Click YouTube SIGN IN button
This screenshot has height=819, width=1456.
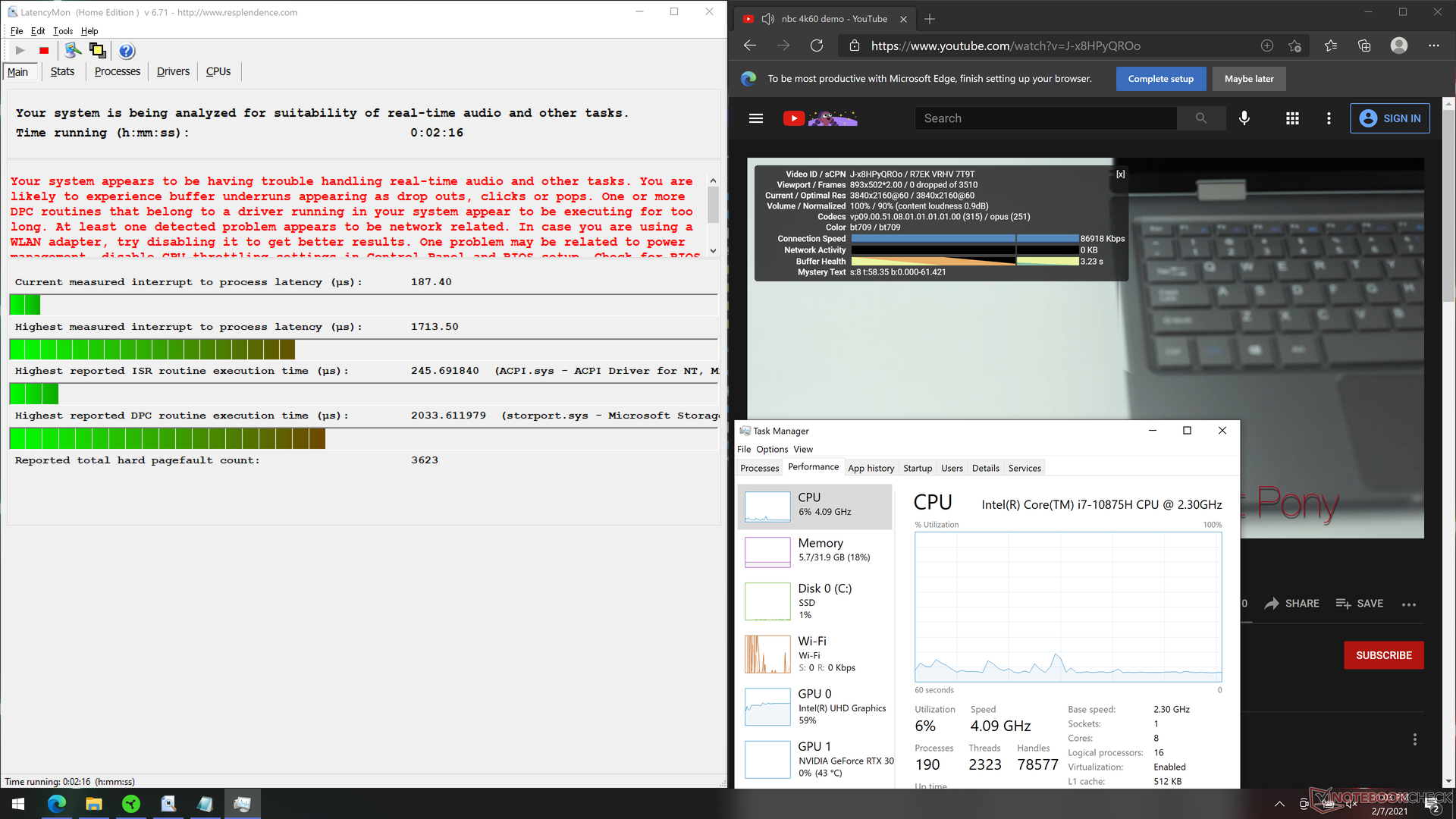click(1390, 118)
